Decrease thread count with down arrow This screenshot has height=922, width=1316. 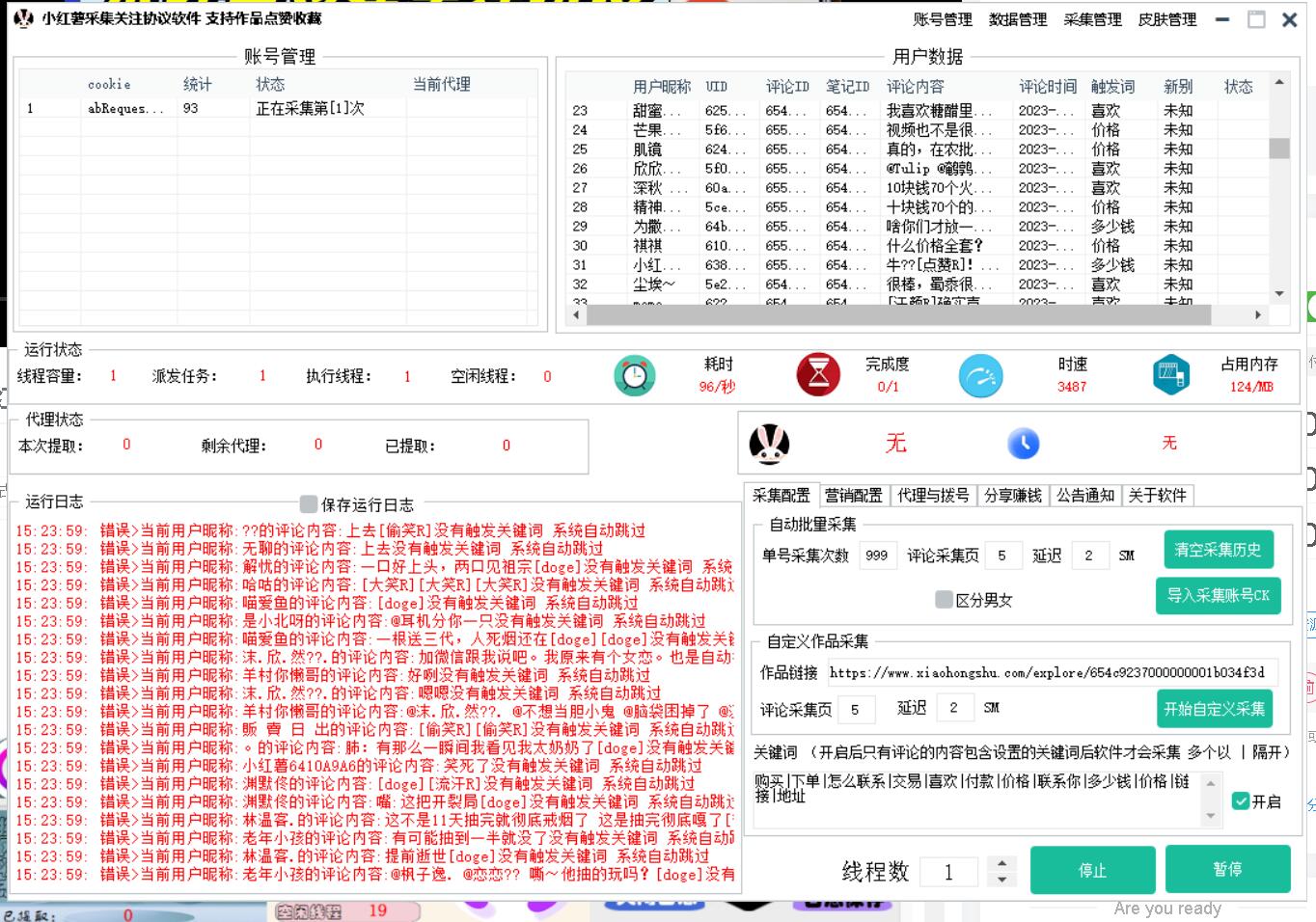click(1001, 880)
